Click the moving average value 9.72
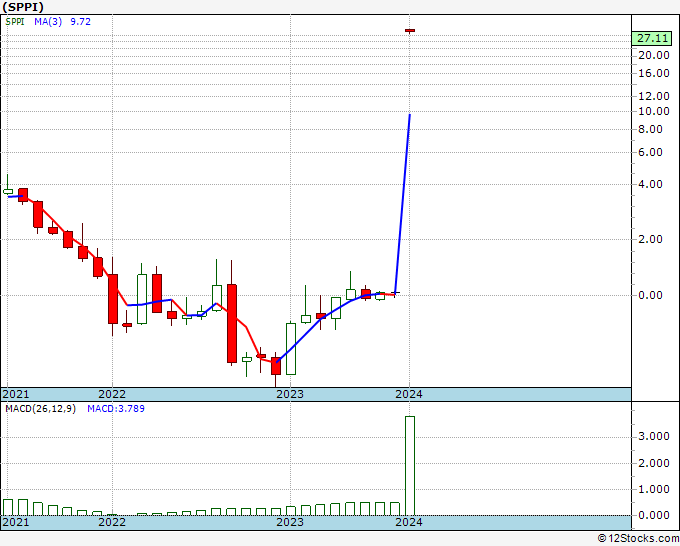 [x=81, y=22]
